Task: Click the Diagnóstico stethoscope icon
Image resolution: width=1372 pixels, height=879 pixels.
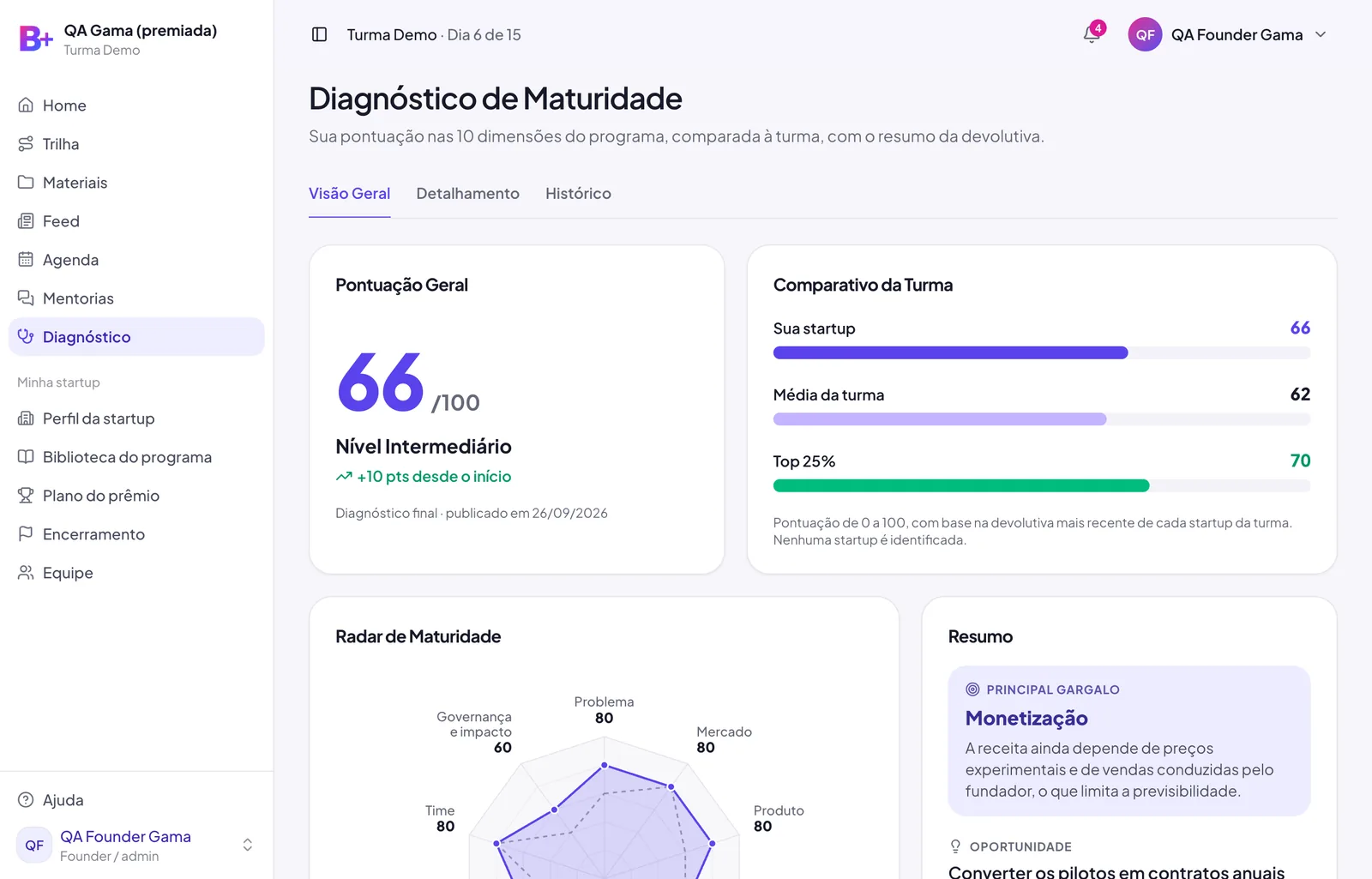Action: pos(26,337)
